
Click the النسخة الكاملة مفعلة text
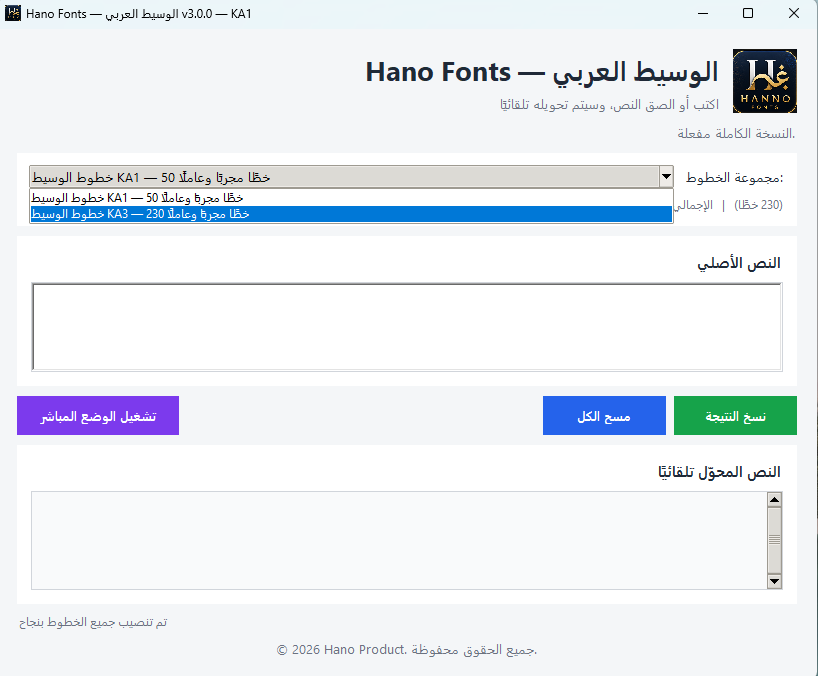736,134
